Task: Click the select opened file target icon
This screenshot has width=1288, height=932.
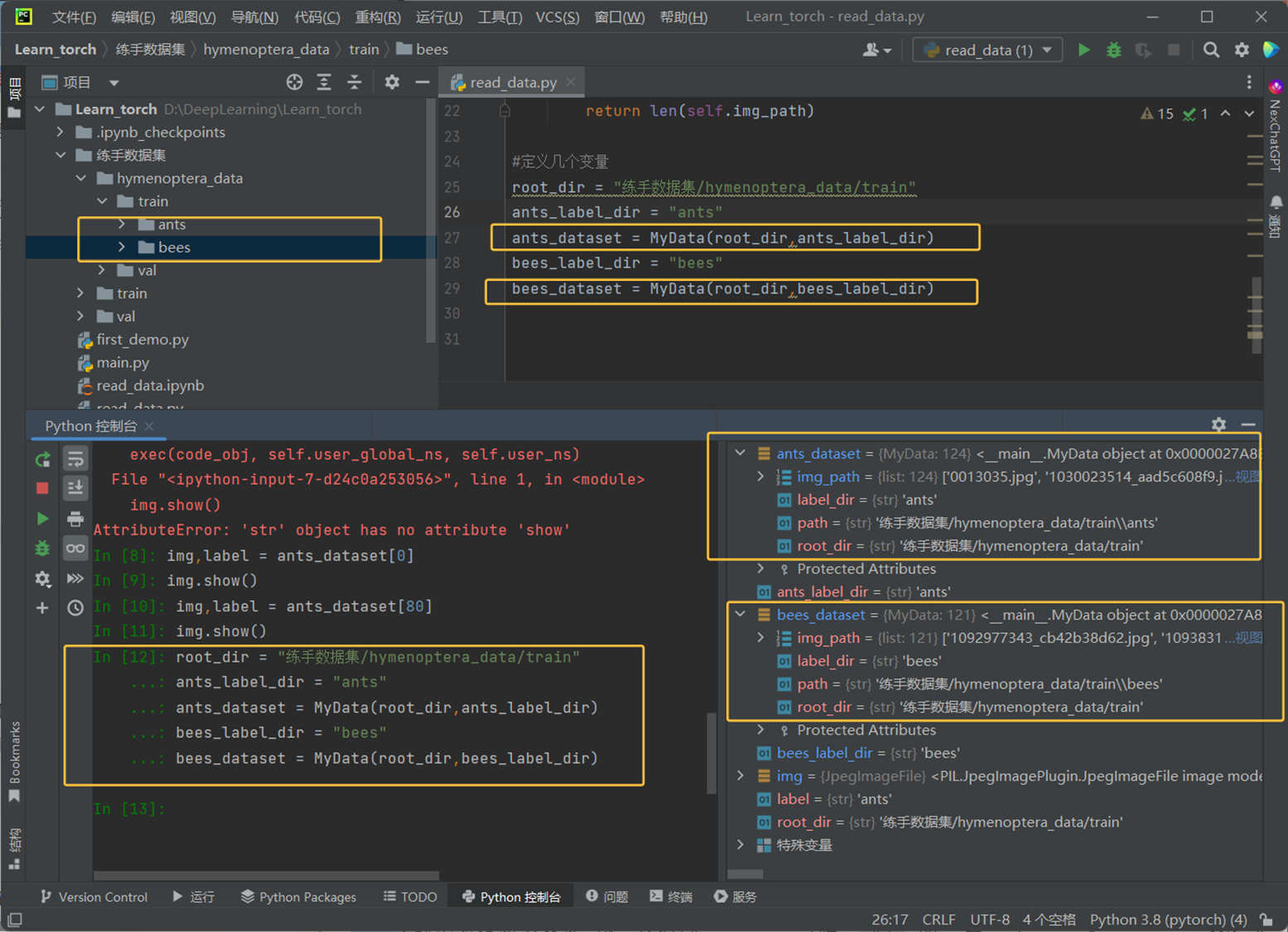Action: point(294,82)
